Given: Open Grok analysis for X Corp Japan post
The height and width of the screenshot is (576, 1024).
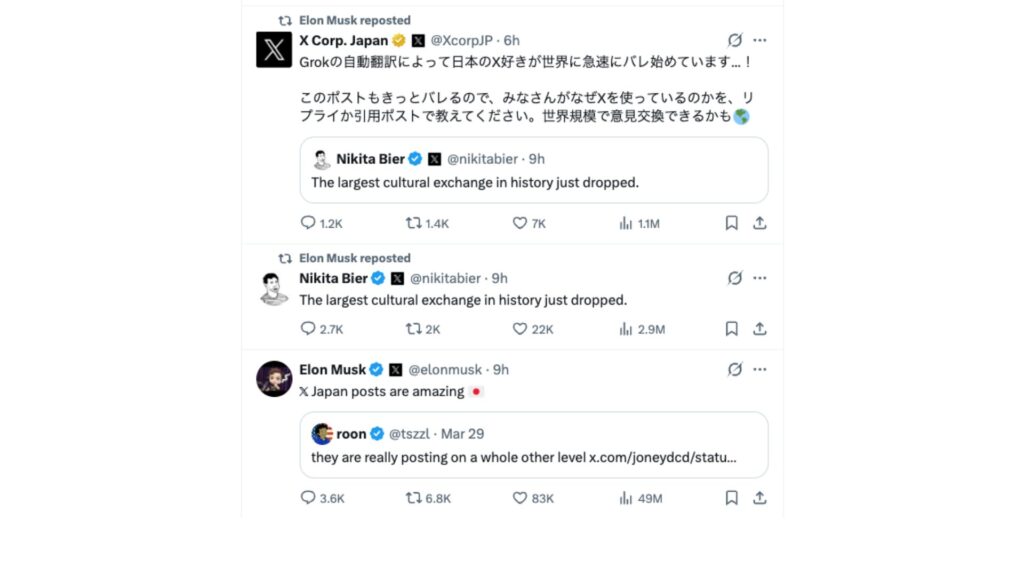Looking at the screenshot, I should click(x=735, y=40).
